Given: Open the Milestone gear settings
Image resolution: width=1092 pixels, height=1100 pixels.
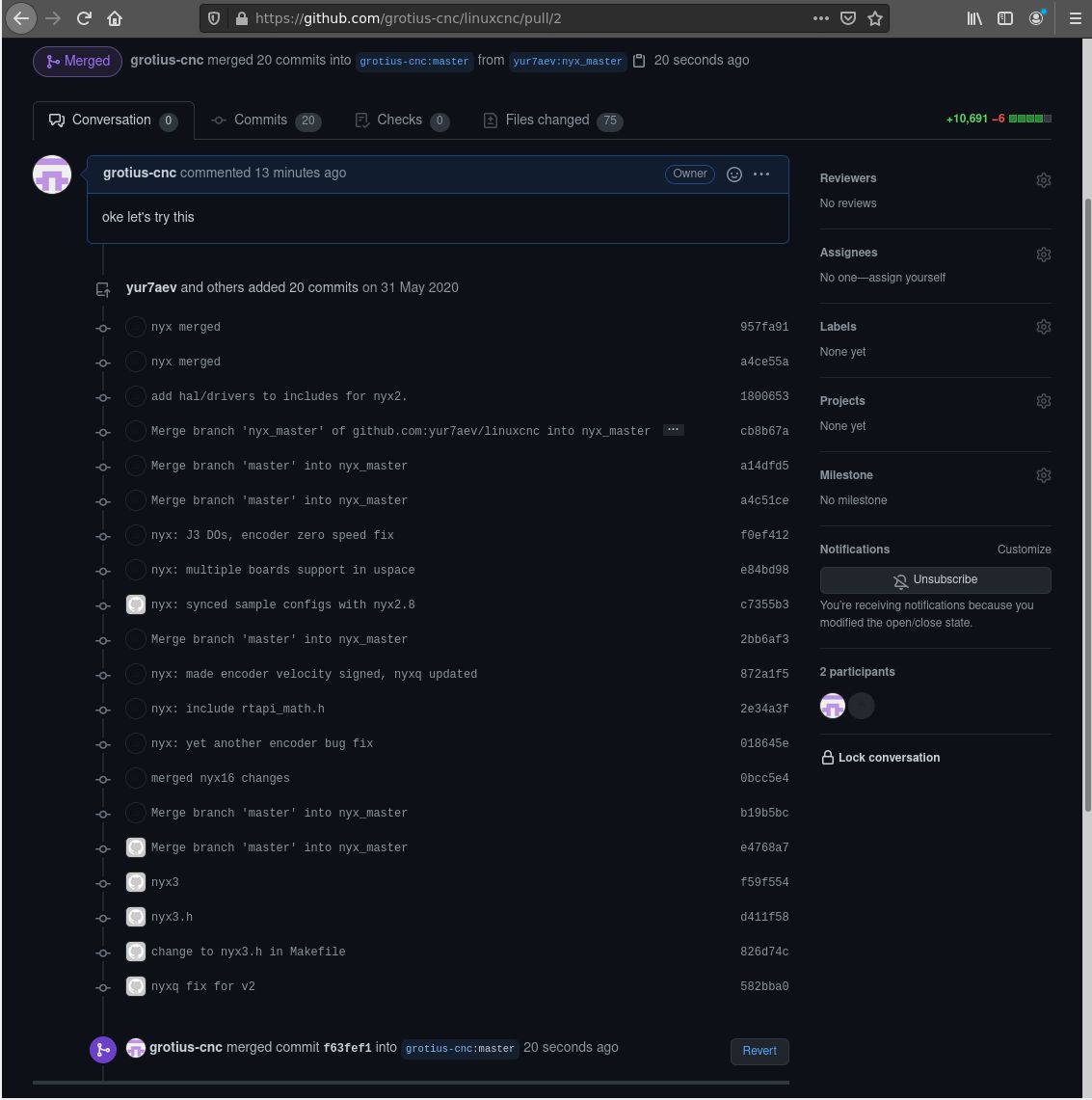Looking at the screenshot, I should 1044,475.
